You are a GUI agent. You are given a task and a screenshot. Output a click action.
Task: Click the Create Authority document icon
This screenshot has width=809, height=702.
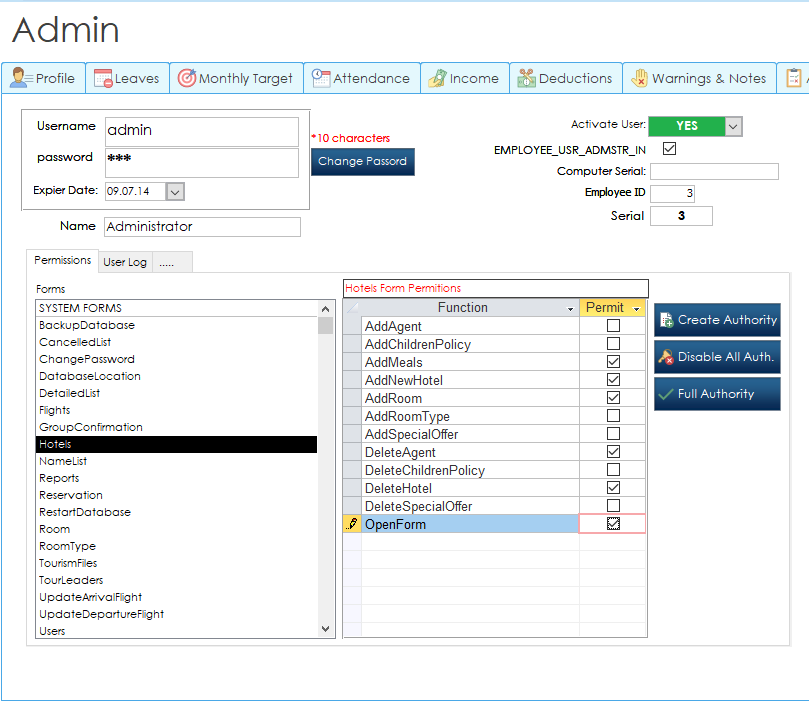[x=666, y=320]
